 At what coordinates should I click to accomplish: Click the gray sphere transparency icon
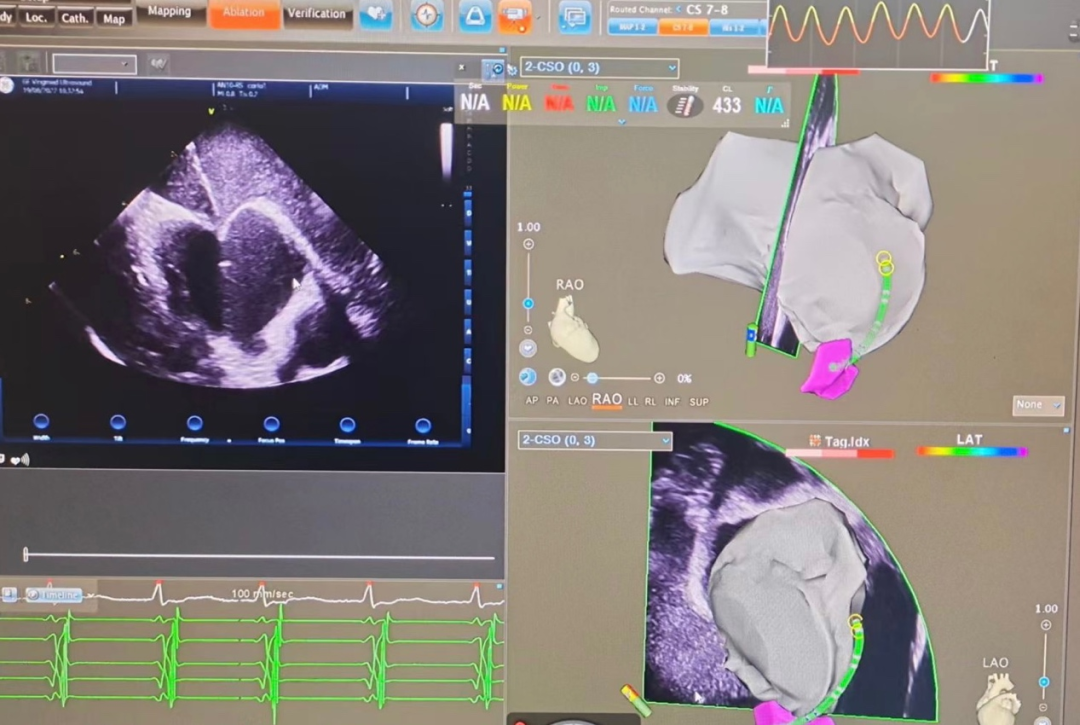[x=557, y=377]
